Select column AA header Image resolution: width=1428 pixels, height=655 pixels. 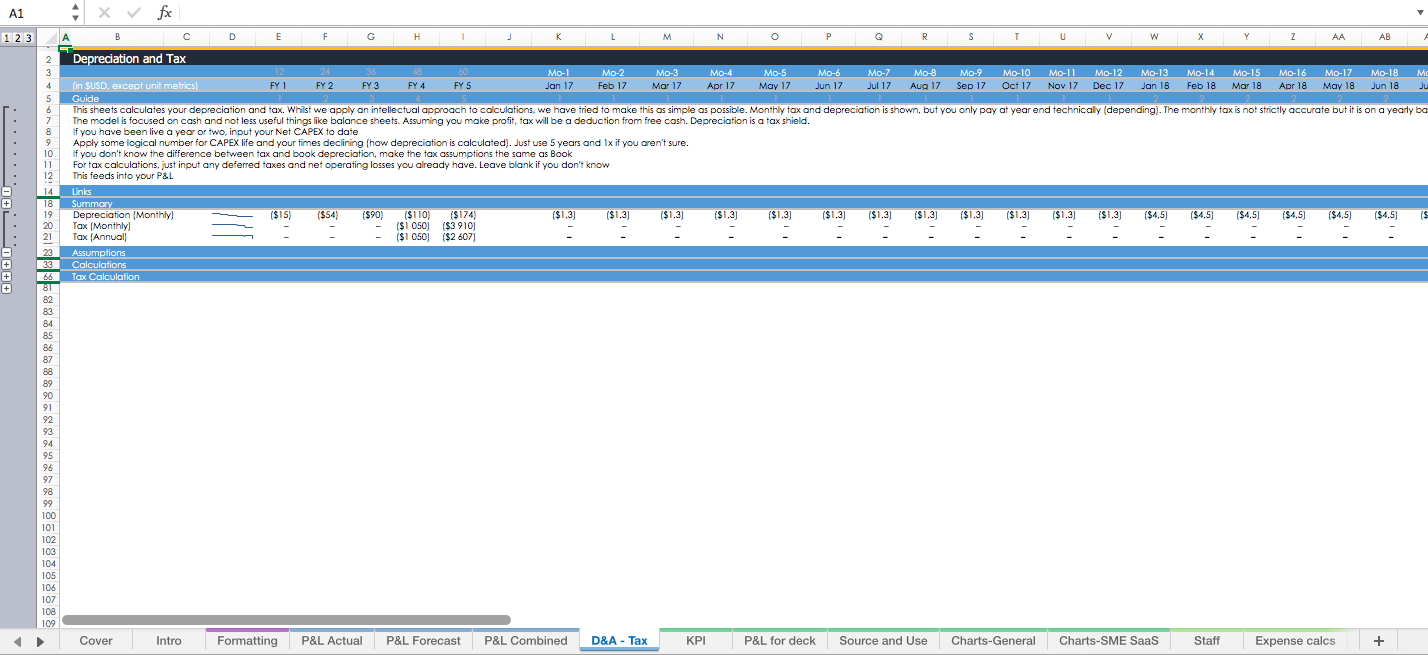[x=1338, y=38]
